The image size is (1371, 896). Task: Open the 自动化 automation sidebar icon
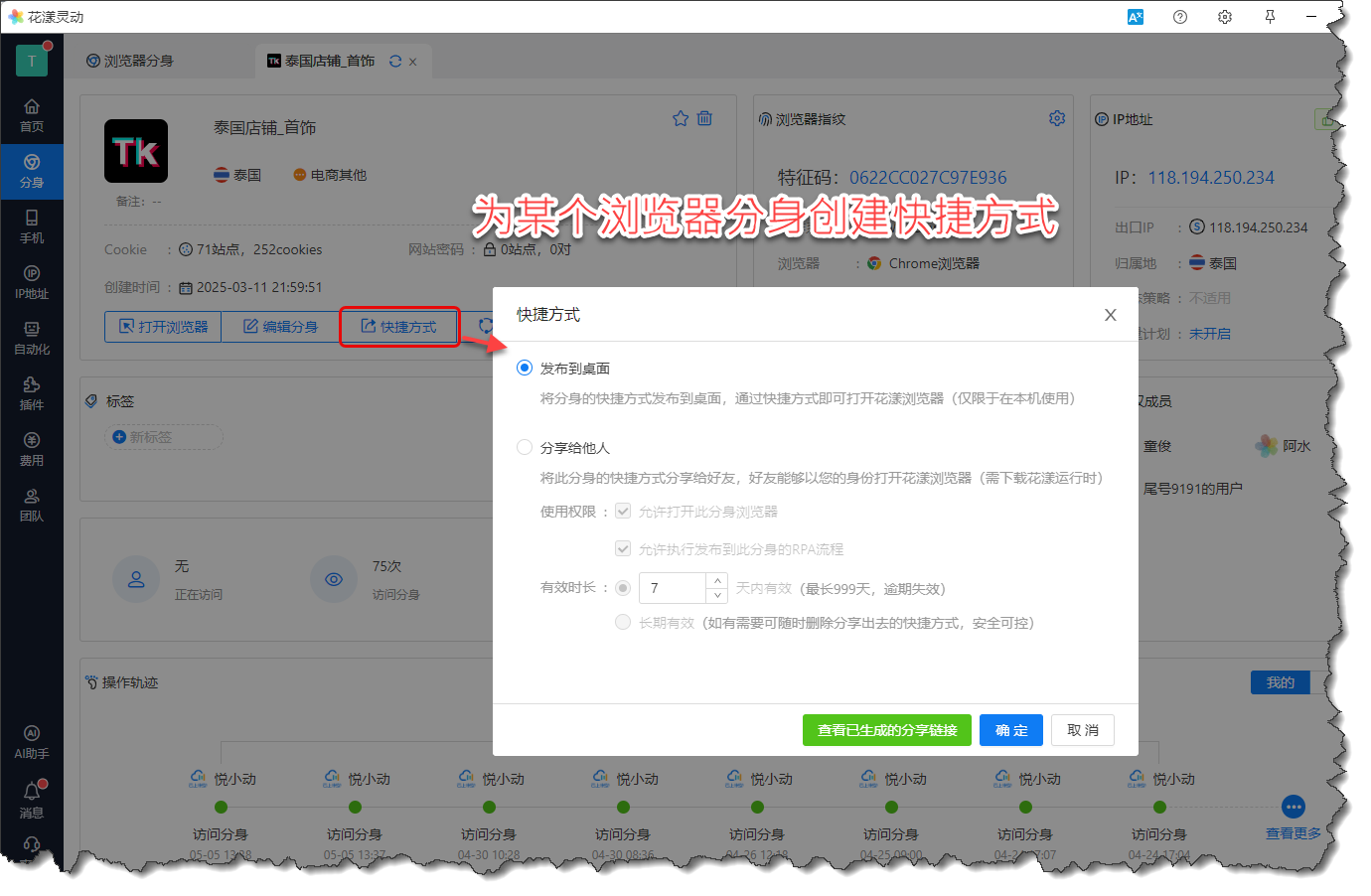tap(32, 337)
